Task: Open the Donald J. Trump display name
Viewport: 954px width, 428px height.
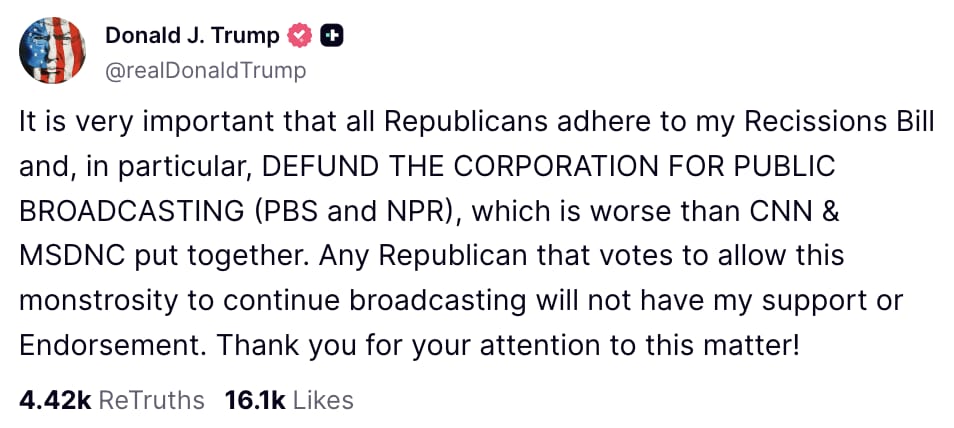Action: click(x=192, y=36)
